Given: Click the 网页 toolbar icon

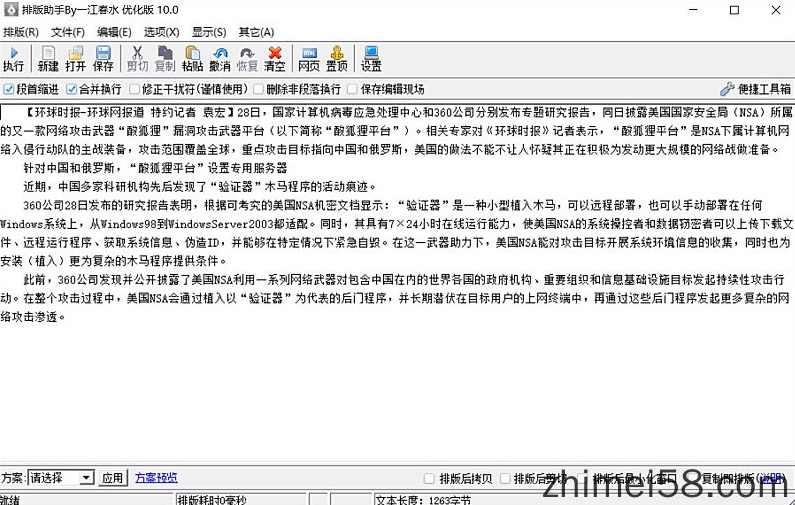Looking at the screenshot, I should pos(309,59).
